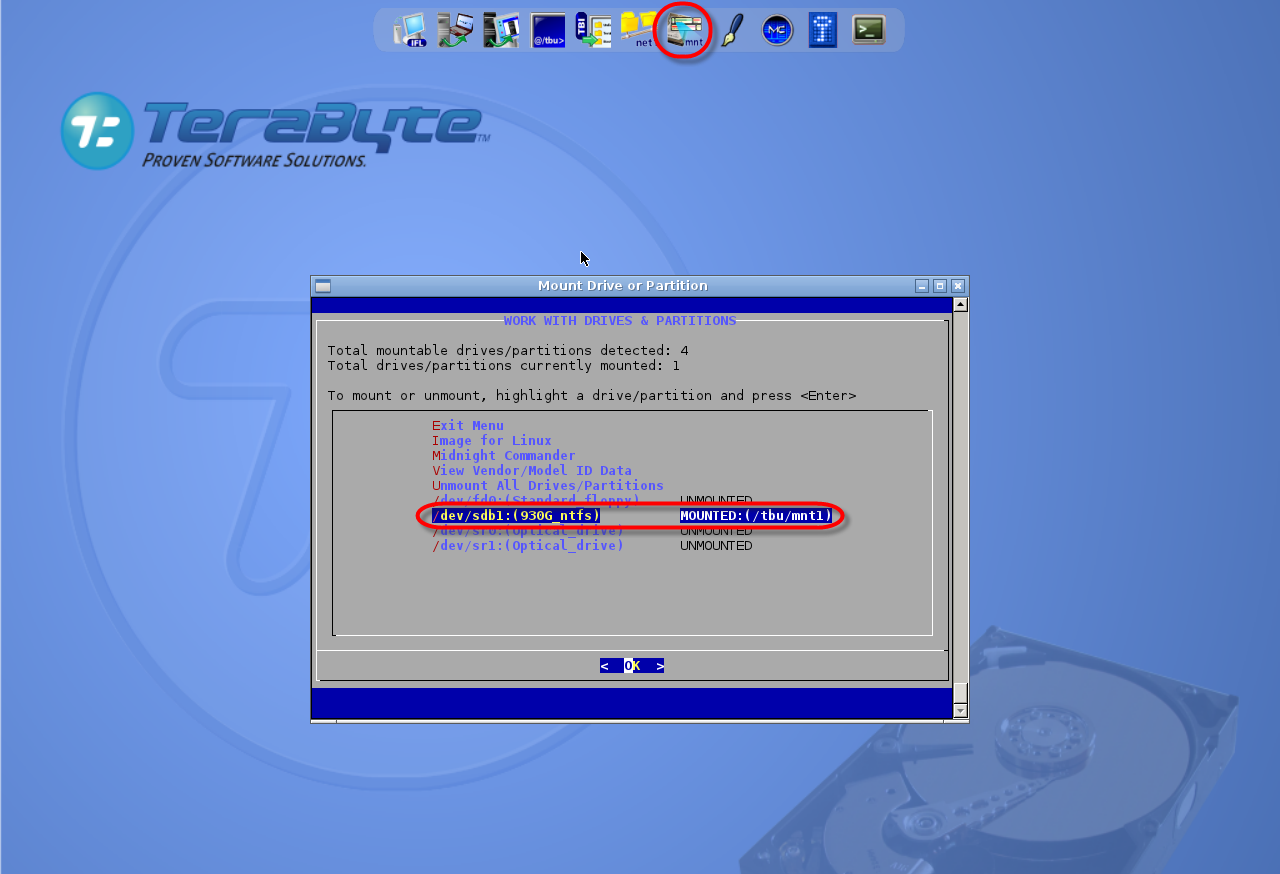Select Midnight Commander menu entry
Viewport: 1280px width, 874px height.
pyautogui.click(x=504, y=456)
